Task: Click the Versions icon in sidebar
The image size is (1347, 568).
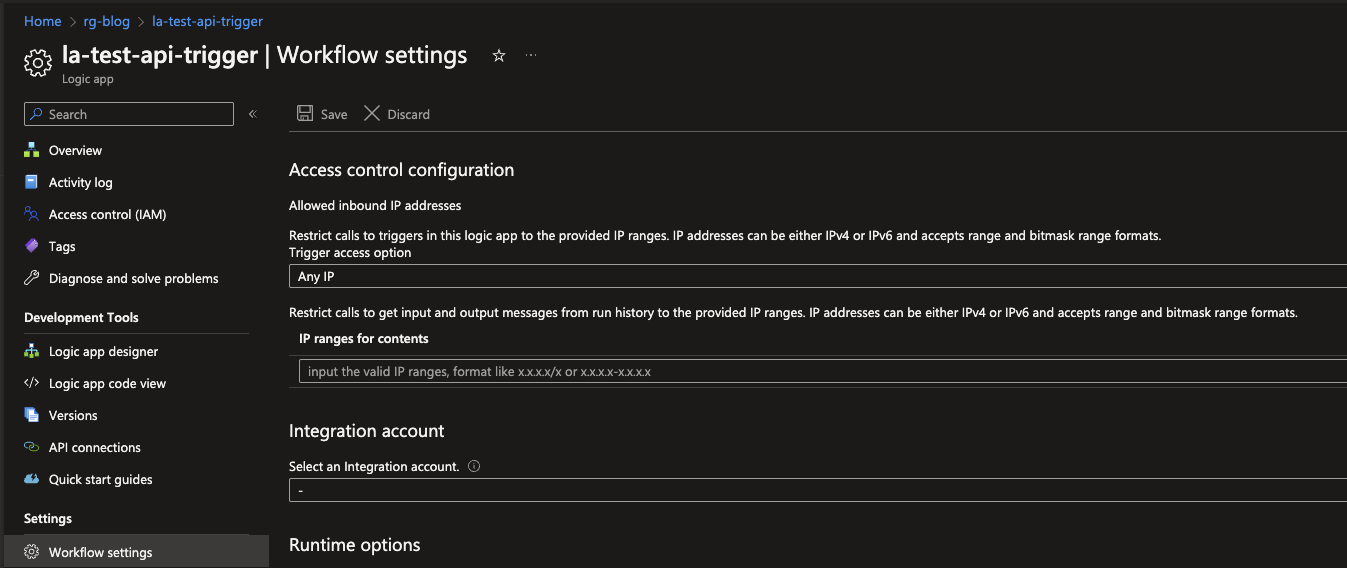Action: [x=32, y=415]
